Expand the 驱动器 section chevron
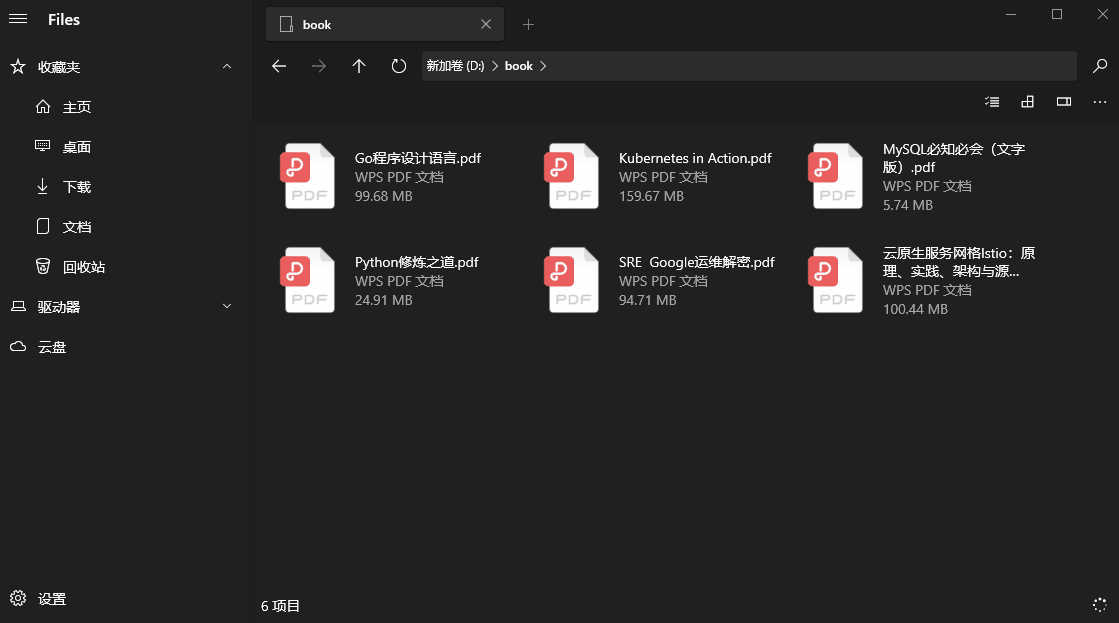 [x=227, y=306]
